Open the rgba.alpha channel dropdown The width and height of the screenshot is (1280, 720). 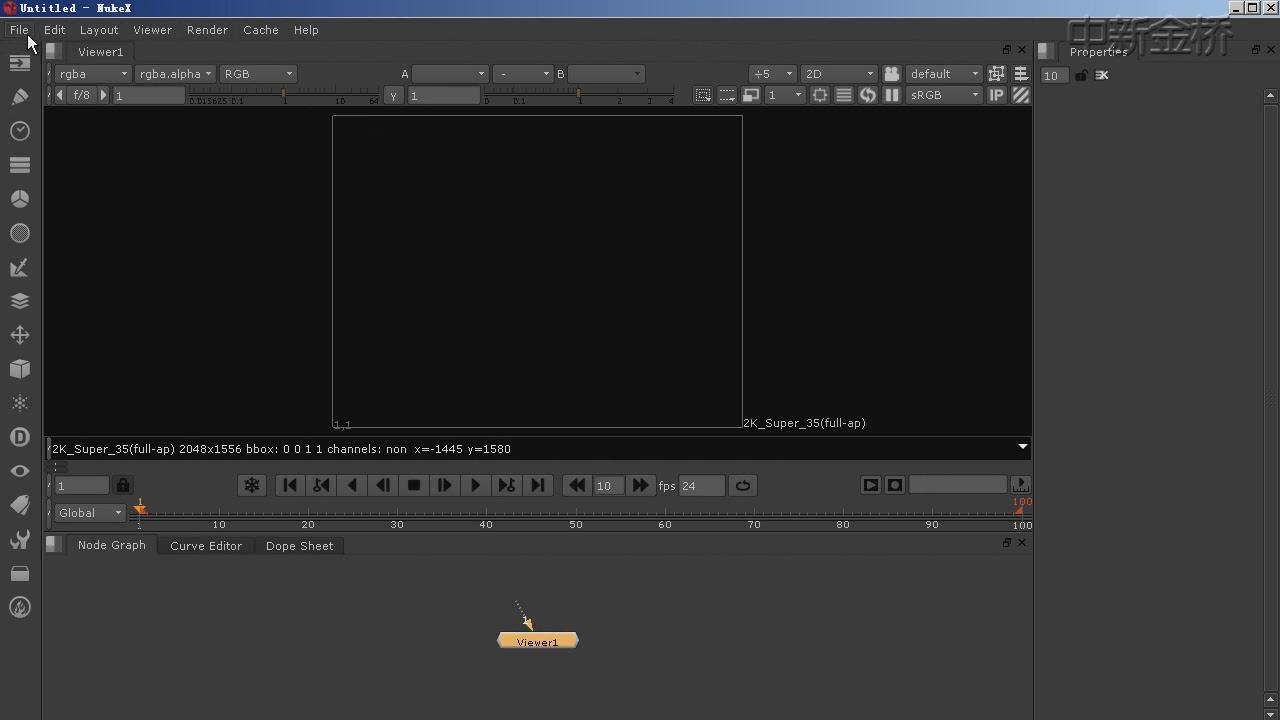coord(175,74)
